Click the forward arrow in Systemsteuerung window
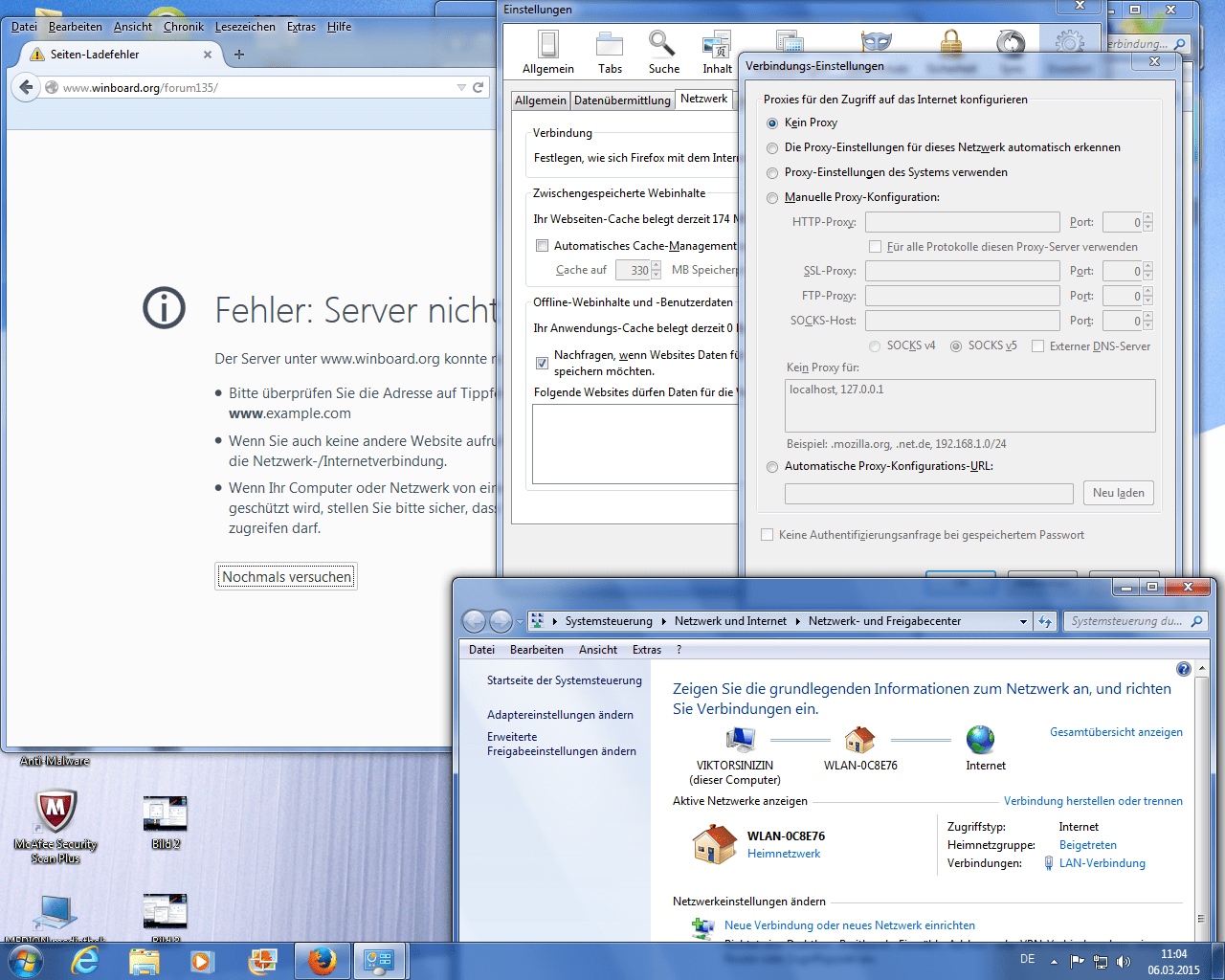 pyautogui.click(x=501, y=621)
